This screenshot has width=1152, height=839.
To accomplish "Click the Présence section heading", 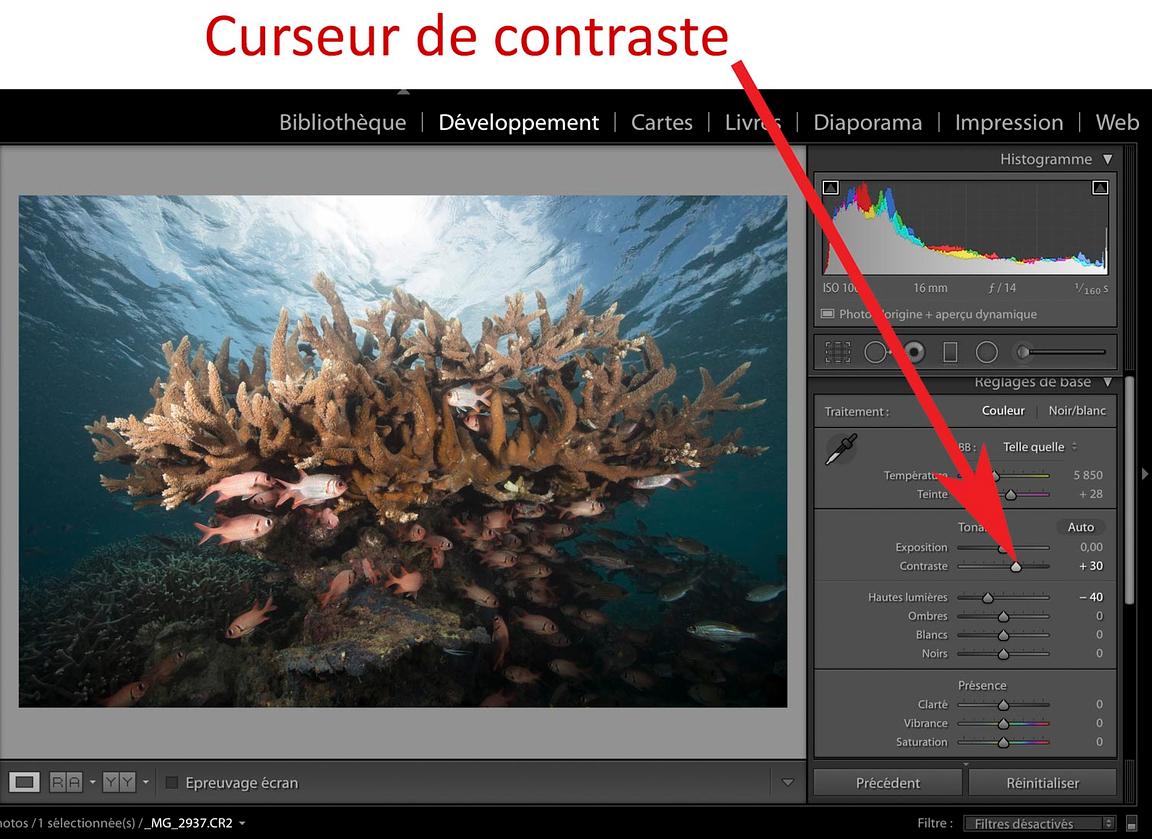I will point(982,685).
